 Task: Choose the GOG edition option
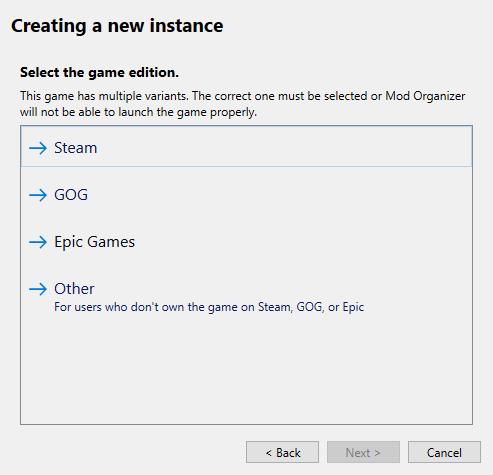[246, 195]
